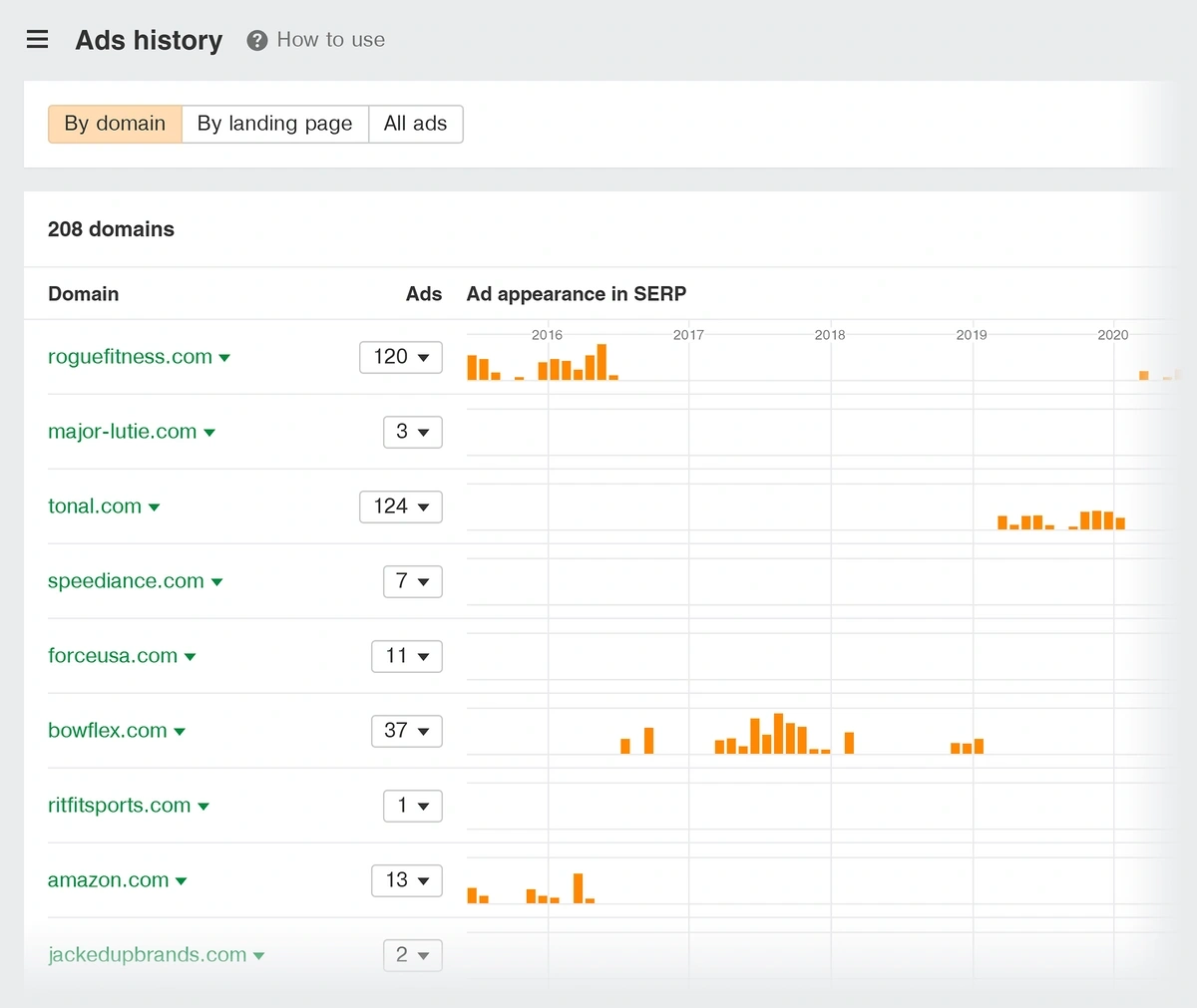Click caret arrow next to speediance.com
Screen dimensions: 1197x1008
tap(216, 582)
